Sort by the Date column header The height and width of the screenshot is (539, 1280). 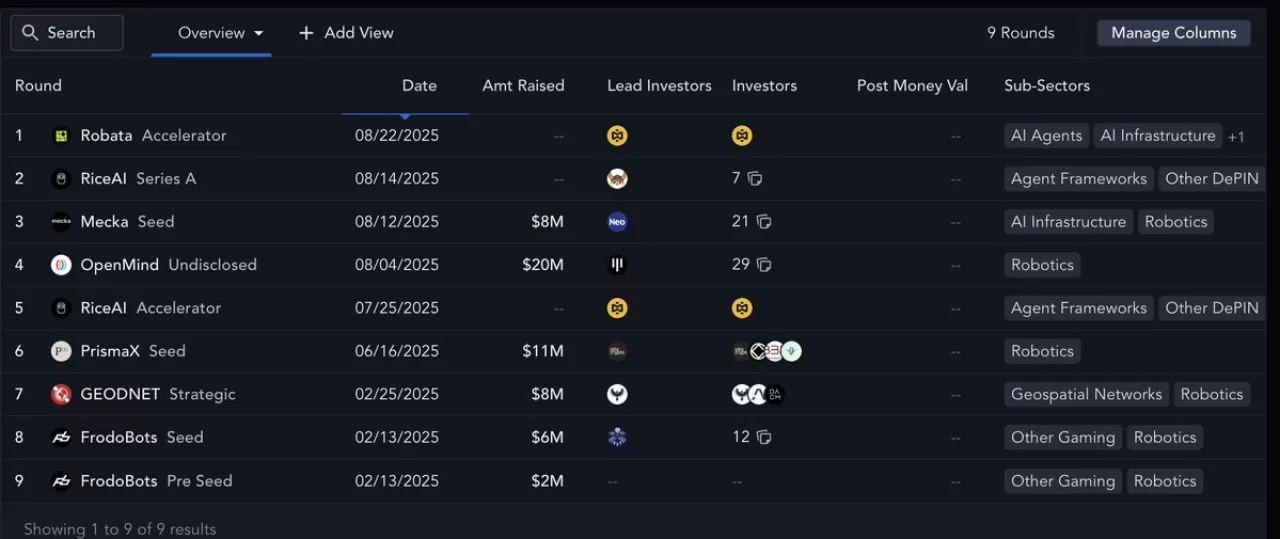point(419,86)
